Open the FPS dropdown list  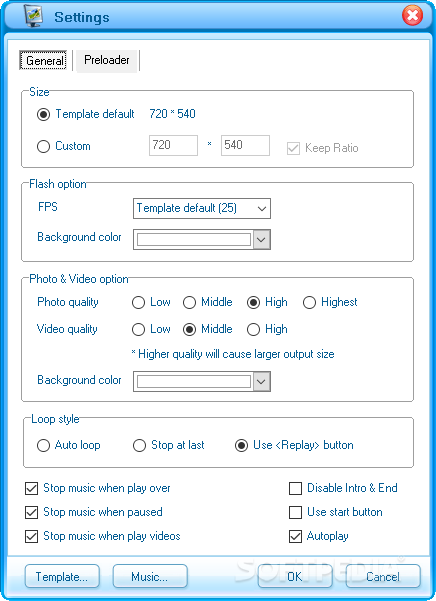tap(202, 208)
